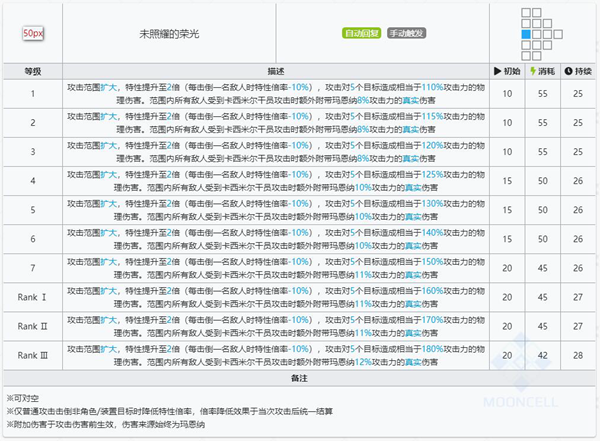Click the Rank III level cell
The image size is (600, 441).
click(33, 356)
